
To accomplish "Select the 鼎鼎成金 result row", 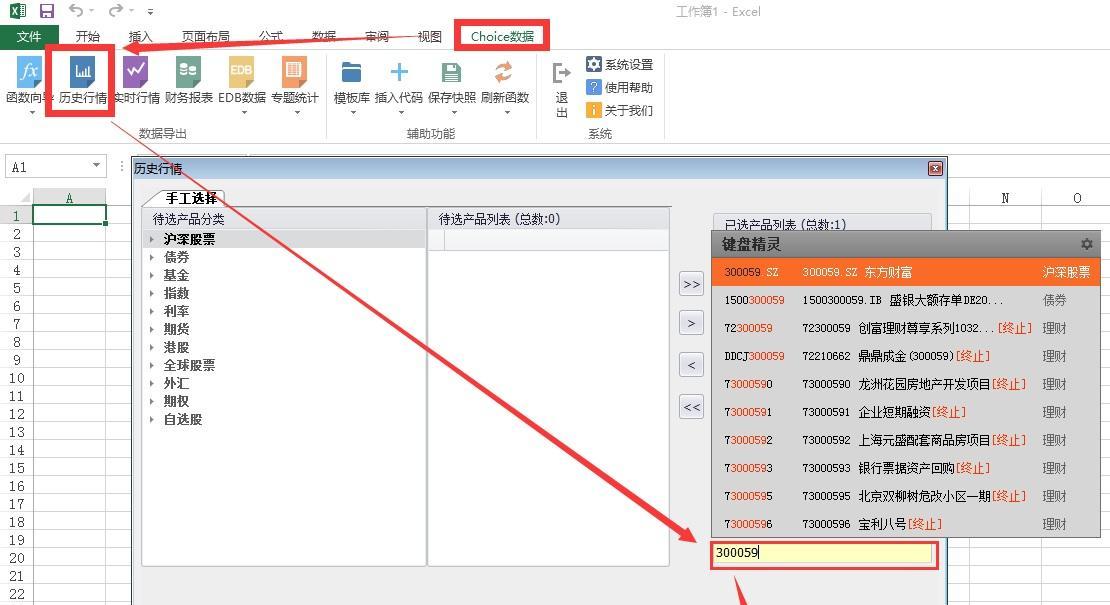I will pos(906,356).
